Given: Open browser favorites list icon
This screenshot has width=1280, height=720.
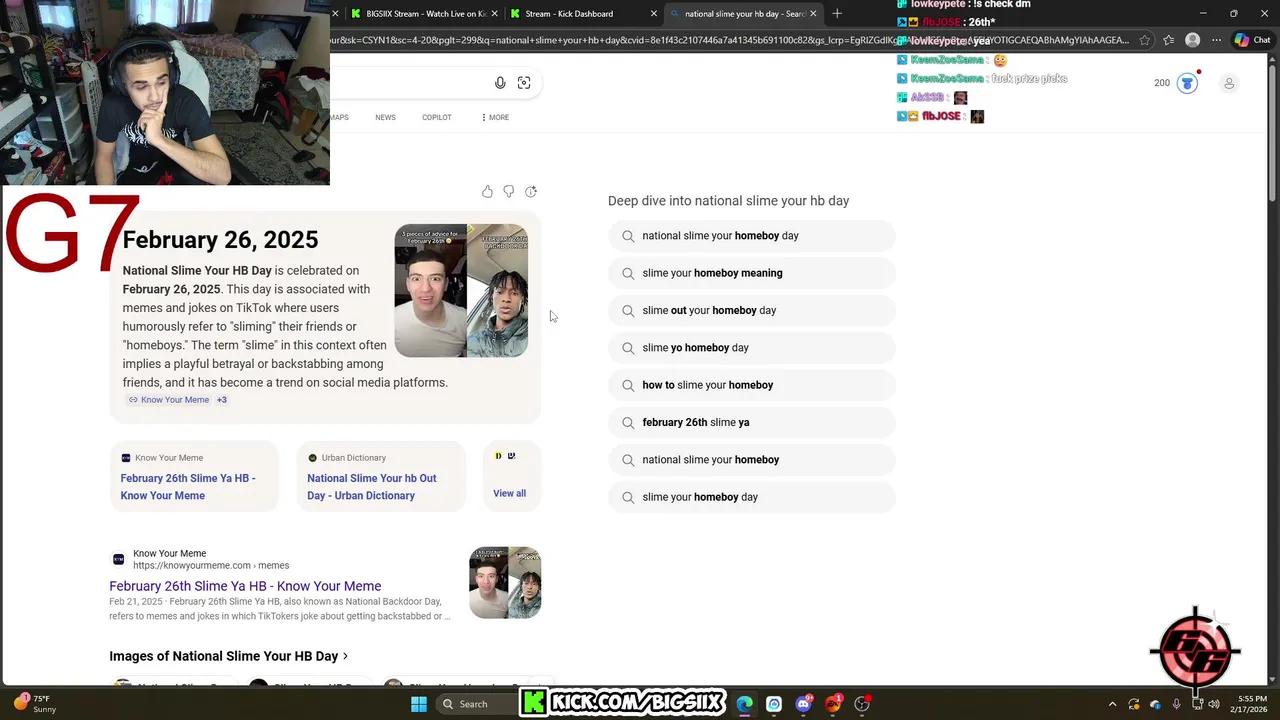Looking at the screenshot, I should coord(1168,40).
